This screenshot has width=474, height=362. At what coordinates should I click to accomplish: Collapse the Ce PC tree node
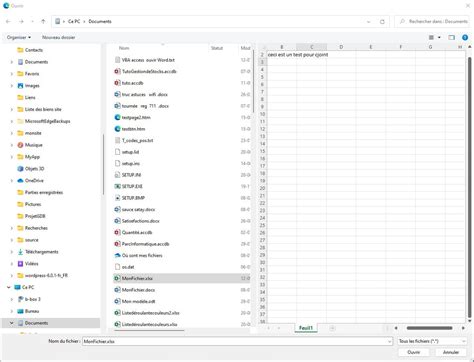point(9,287)
